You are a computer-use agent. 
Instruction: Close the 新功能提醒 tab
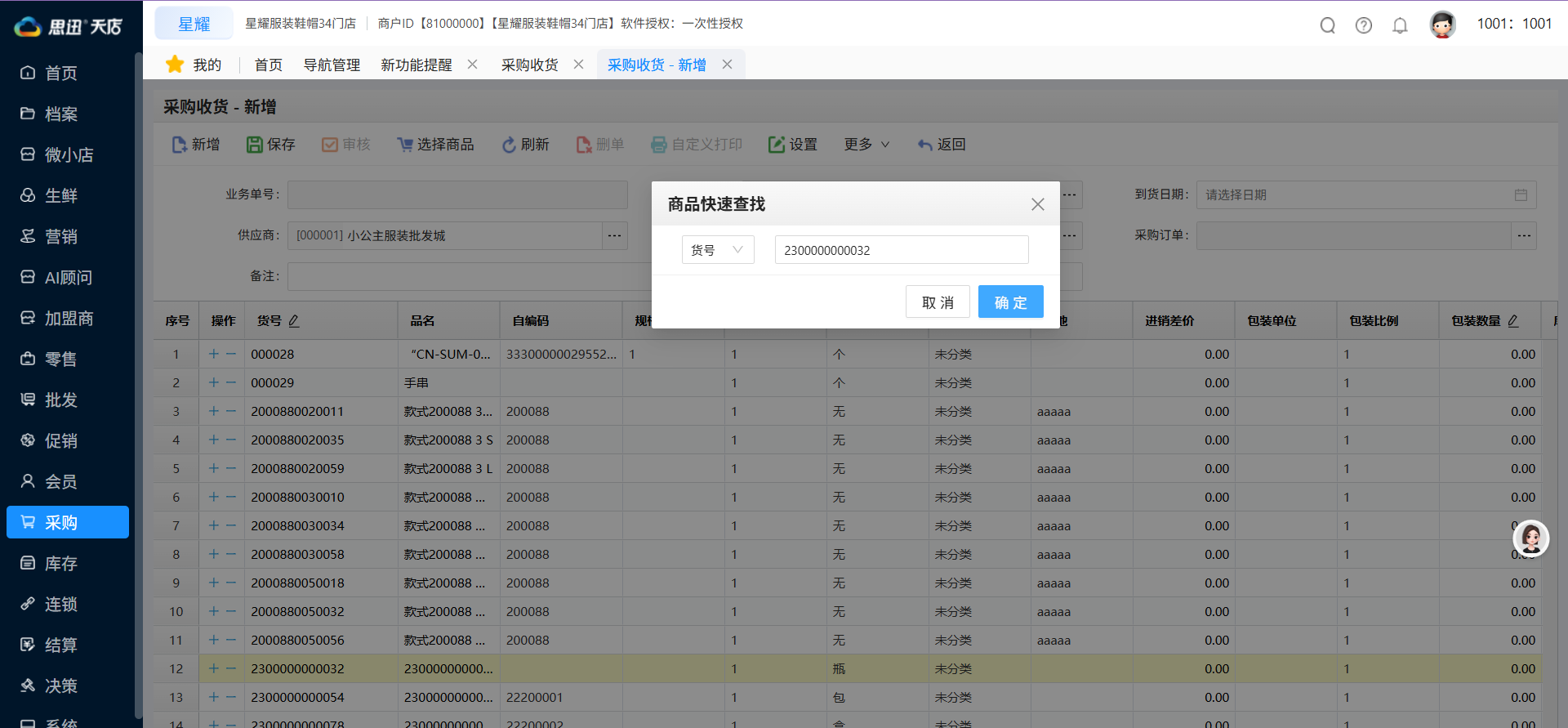point(472,65)
